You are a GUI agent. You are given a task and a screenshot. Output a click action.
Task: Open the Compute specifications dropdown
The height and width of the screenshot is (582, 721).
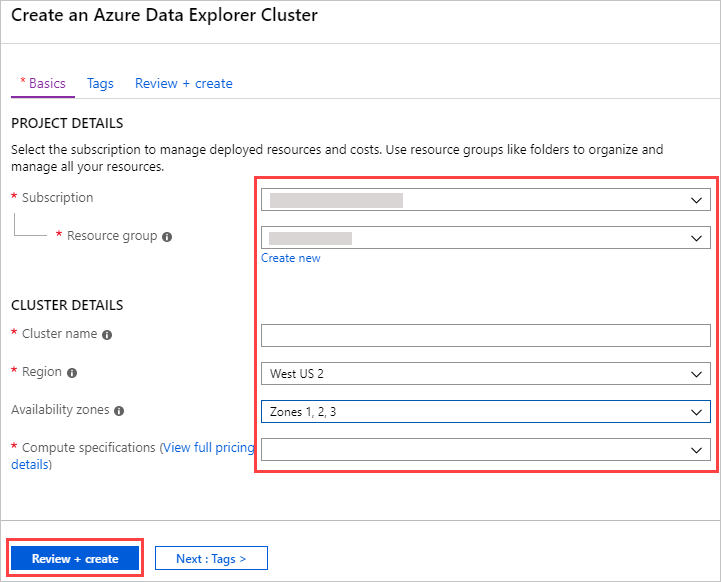pyautogui.click(x=485, y=450)
